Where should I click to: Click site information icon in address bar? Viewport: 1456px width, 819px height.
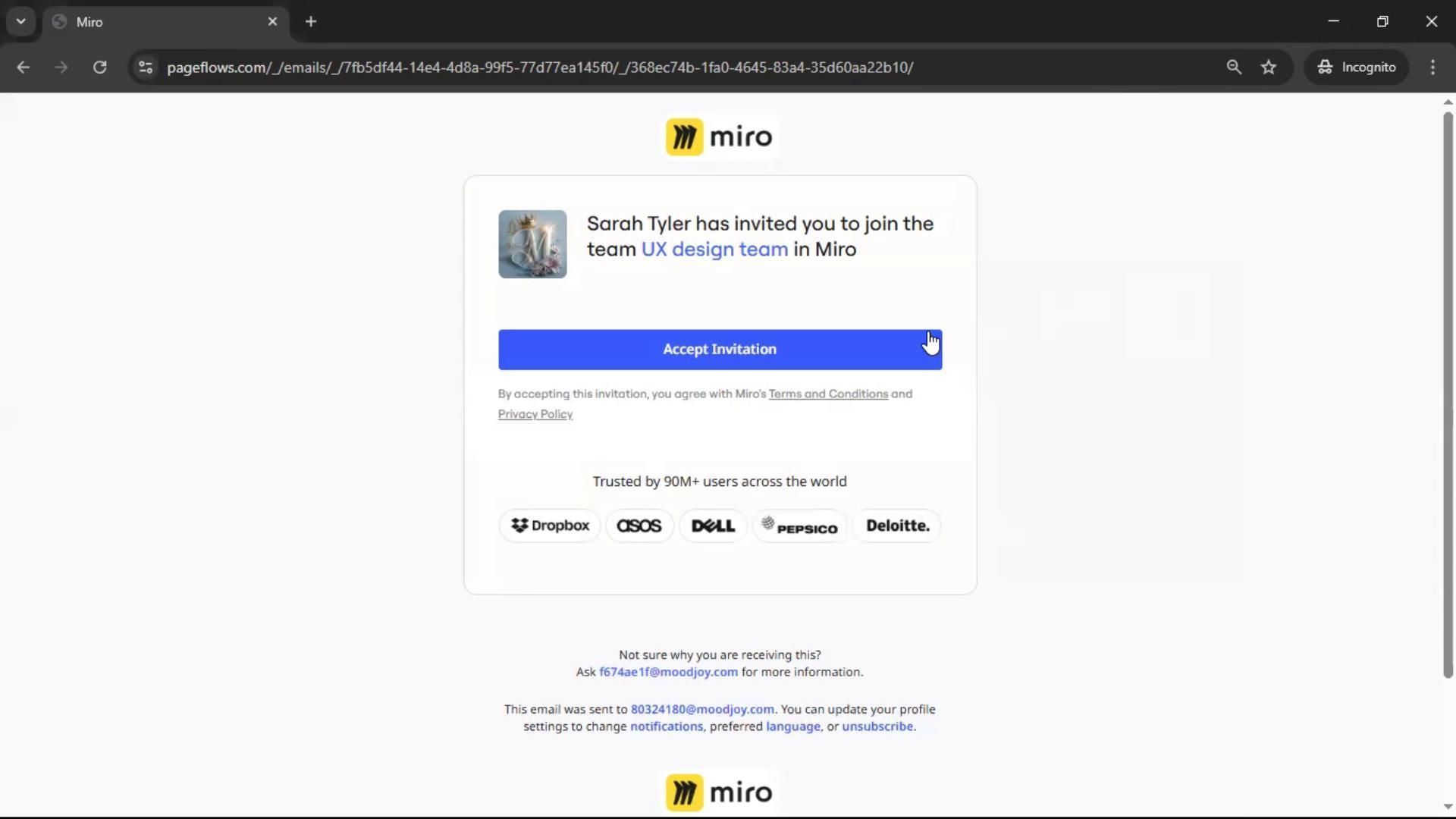click(146, 67)
